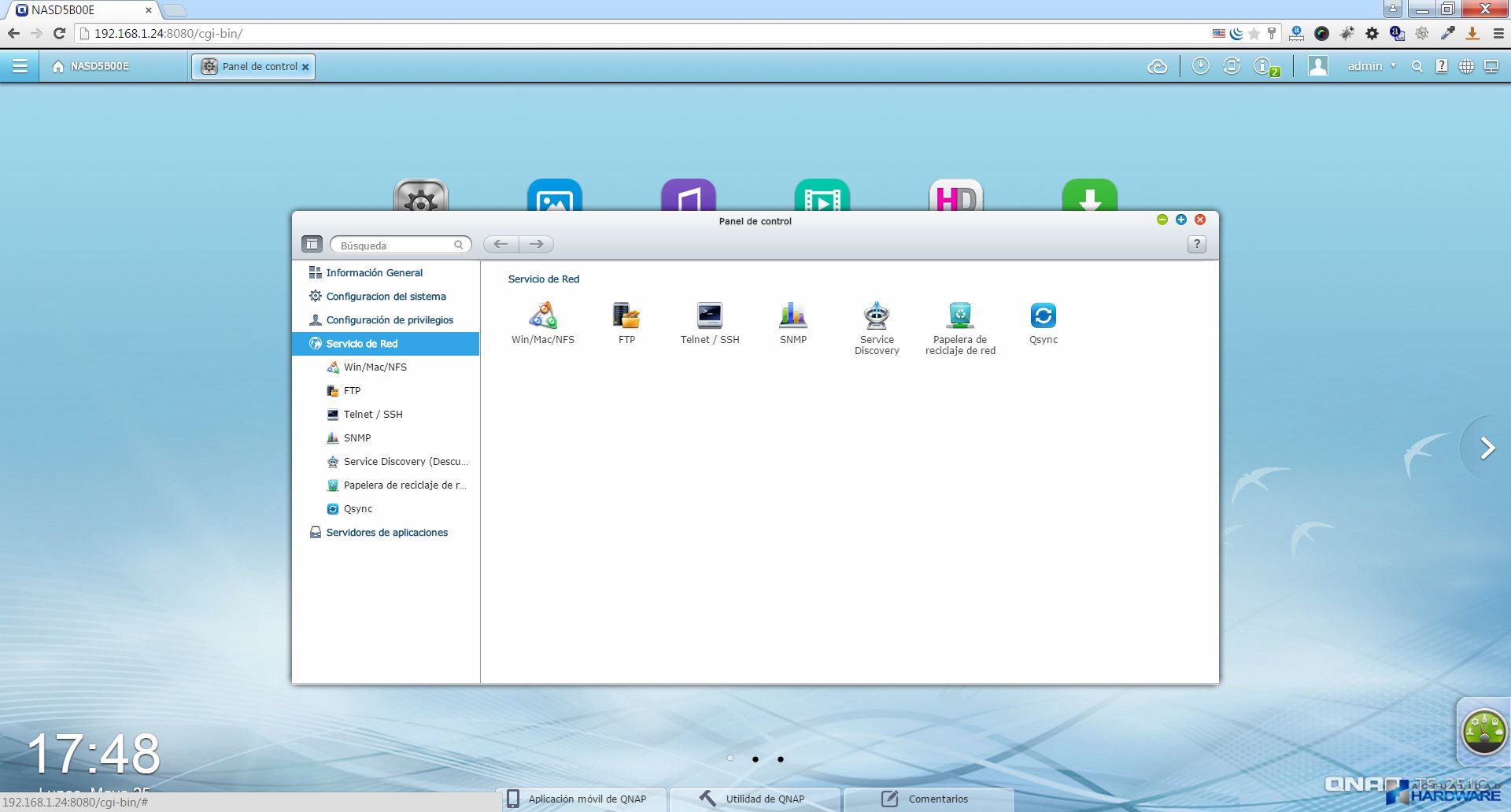Select the last desktop page indicator dot
Image resolution: width=1511 pixels, height=812 pixels.
coord(781,759)
